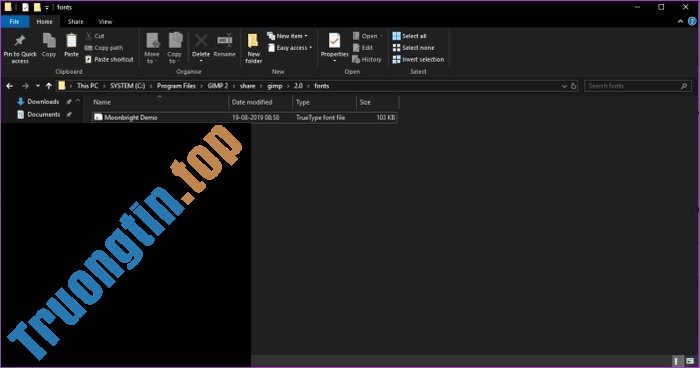Select Cut in Clipboard group
Image resolution: width=700 pixels, height=368 pixels.
(95, 36)
